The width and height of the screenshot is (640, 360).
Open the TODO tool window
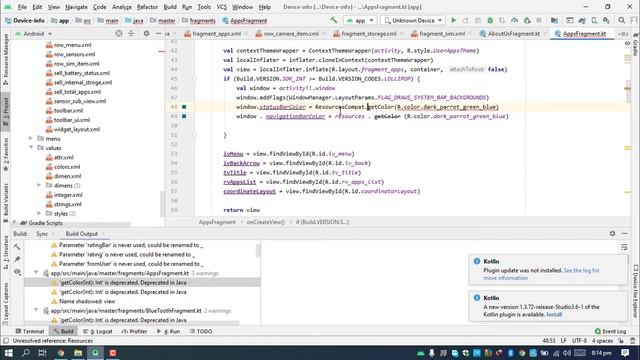tap(201, 331)
